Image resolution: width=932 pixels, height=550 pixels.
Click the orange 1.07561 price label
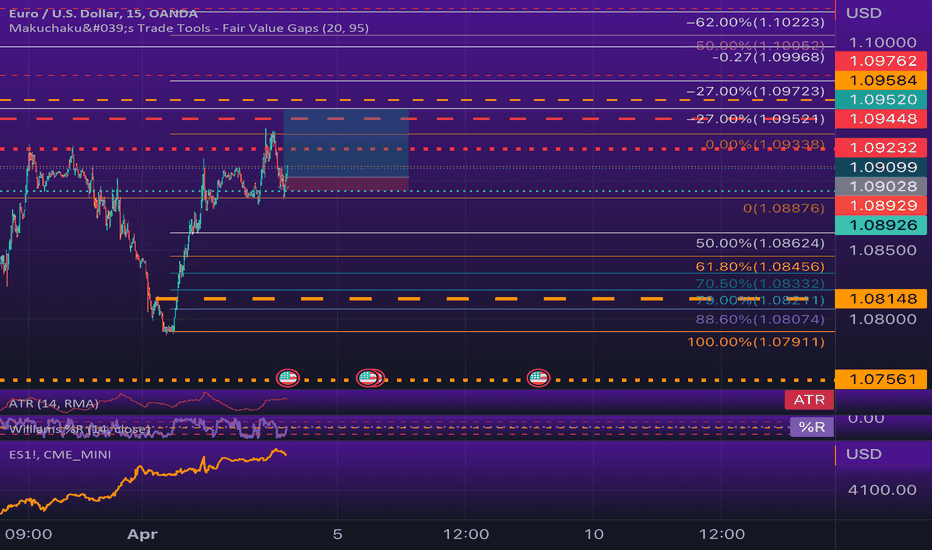pyautogui.click(x=881, y=379)
